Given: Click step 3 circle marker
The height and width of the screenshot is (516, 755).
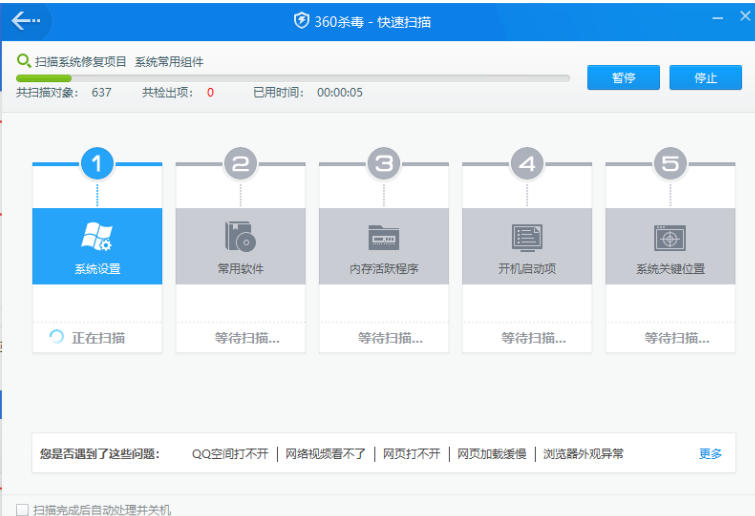Looking at the screenshot, I should pos(384,164).
